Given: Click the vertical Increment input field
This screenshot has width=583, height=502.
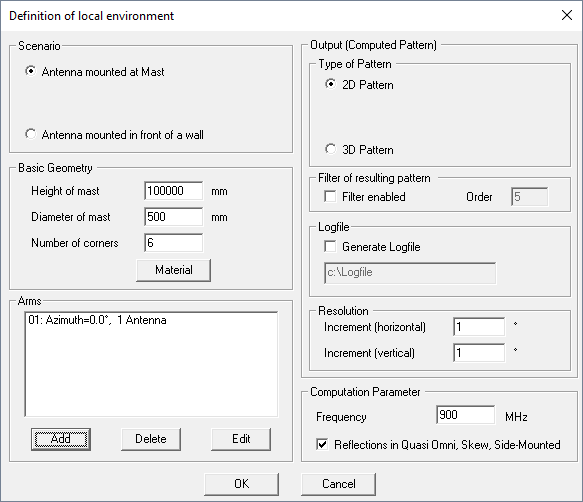Looking at the screenshot, I should pyautogui.click(x=479, y=353).
